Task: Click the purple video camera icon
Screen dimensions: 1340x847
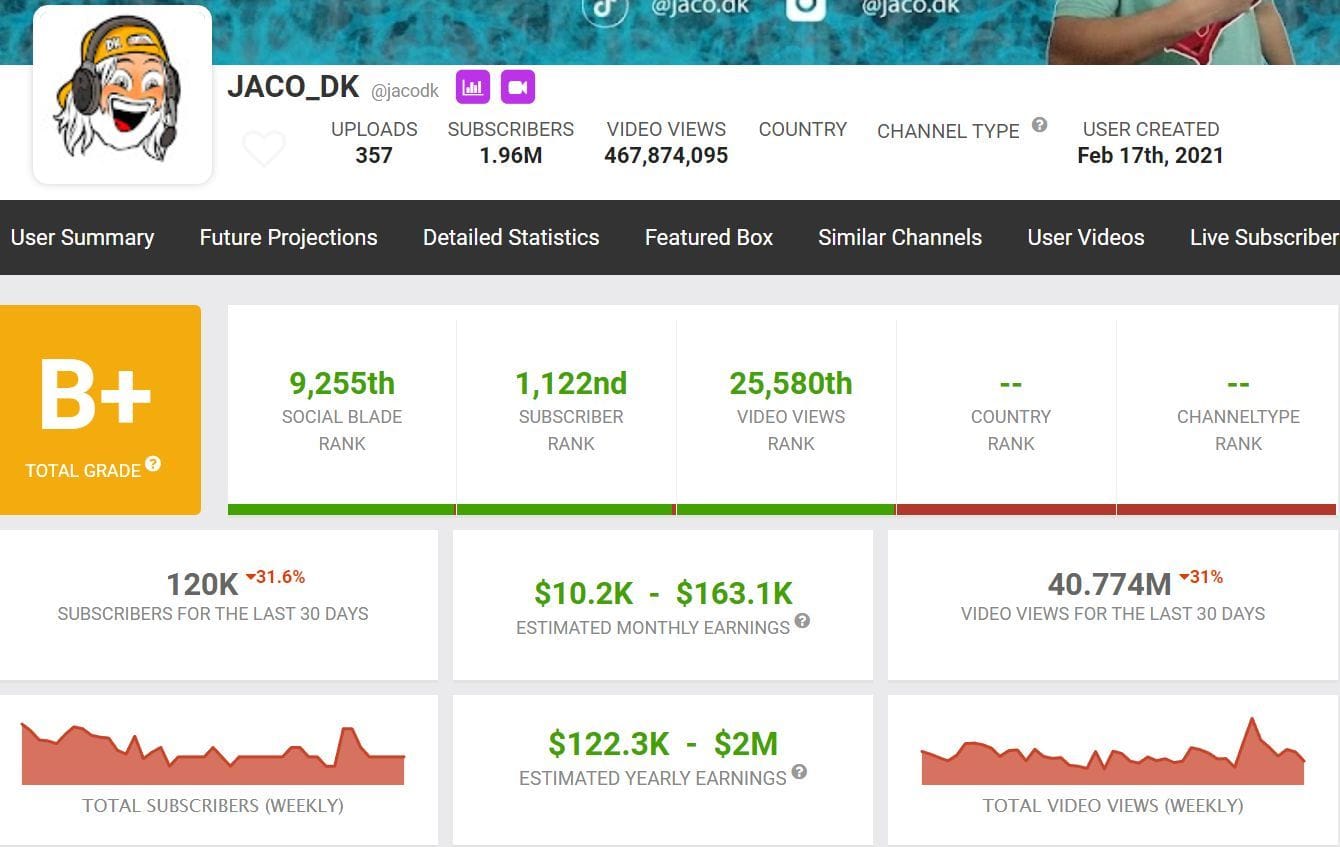Action: click(x=517, y=87)
